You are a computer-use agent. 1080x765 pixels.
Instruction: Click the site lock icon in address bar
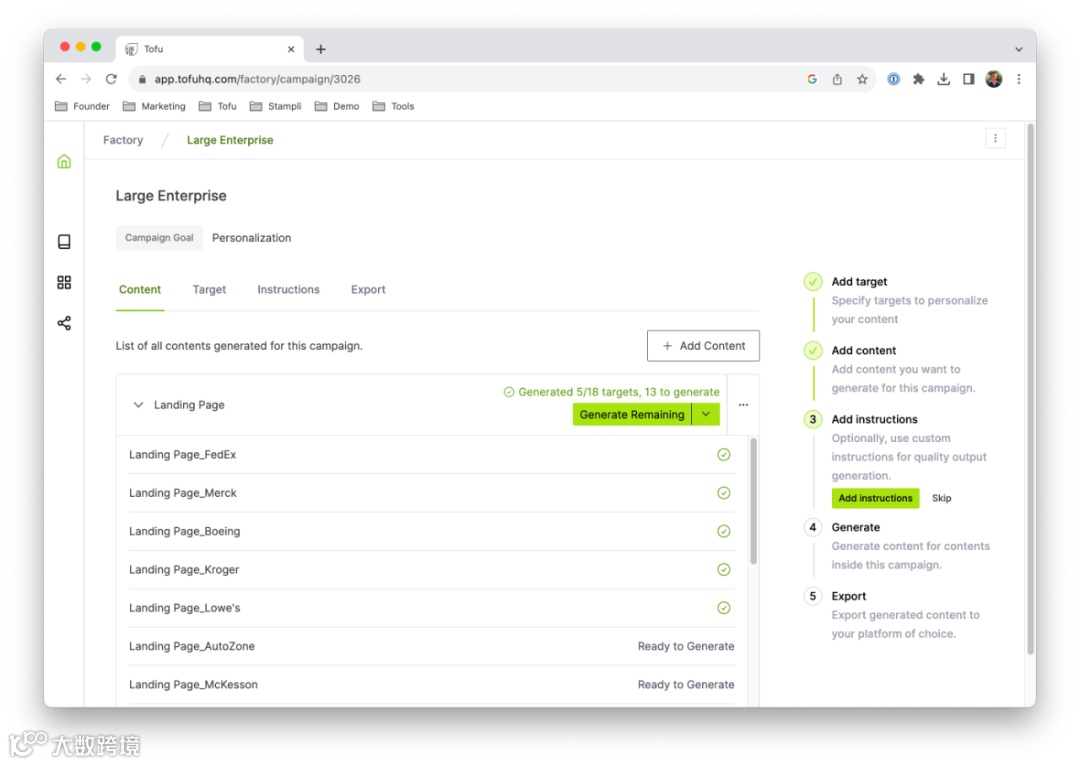point(142,79)
